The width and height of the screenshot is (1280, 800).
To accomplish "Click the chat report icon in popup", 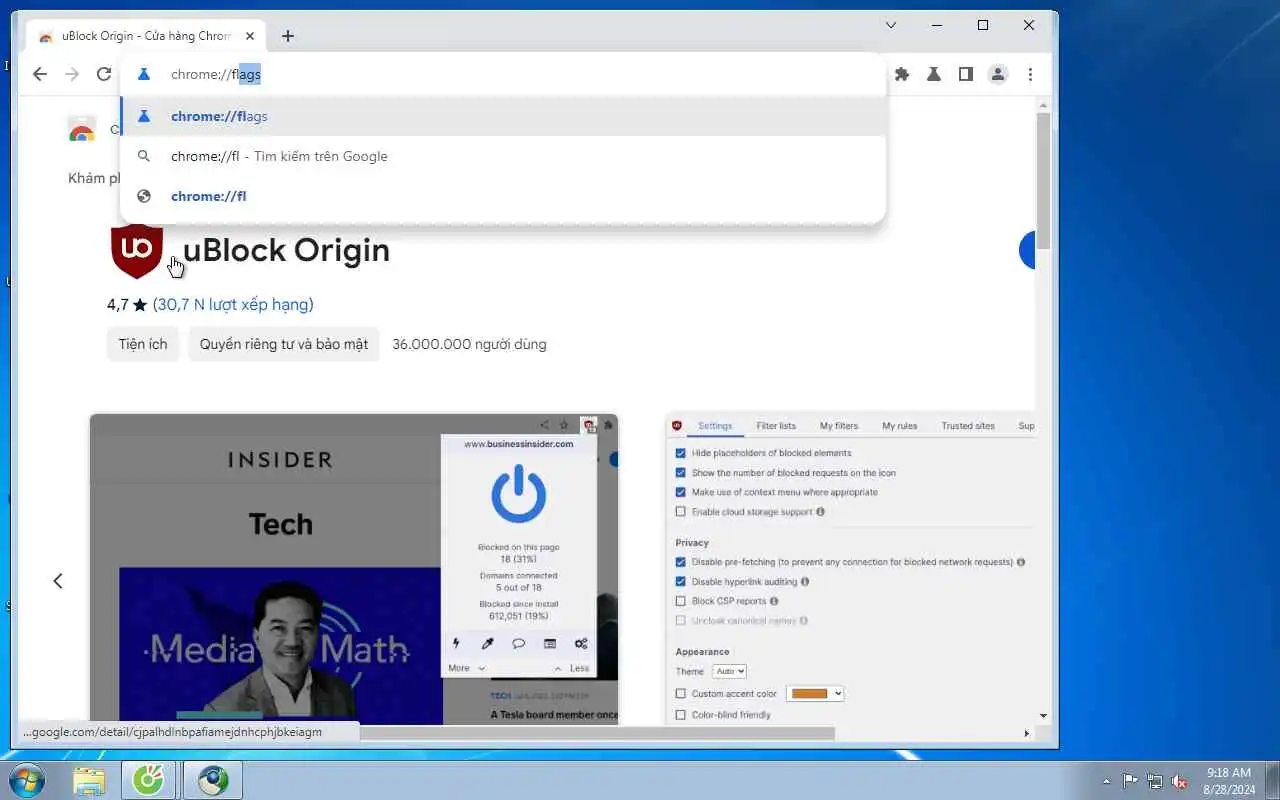I will tap(518, 644).
